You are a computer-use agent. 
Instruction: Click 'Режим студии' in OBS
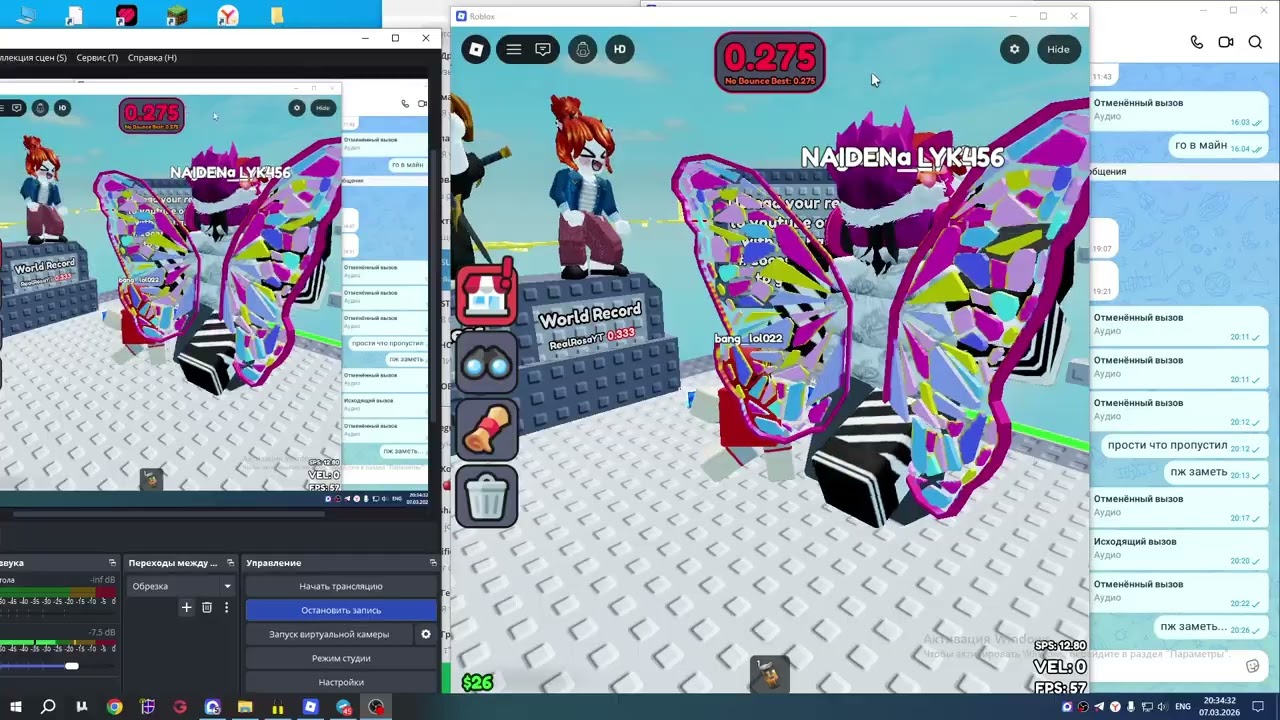click(341, 658)
